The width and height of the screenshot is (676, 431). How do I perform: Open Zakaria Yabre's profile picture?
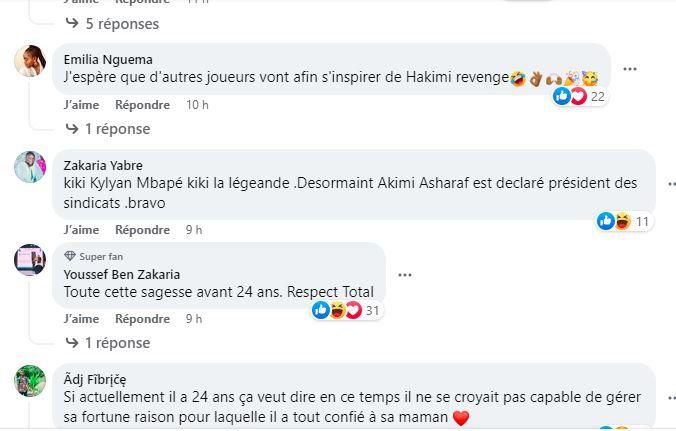pyautogui.click(x=30, y=167)
